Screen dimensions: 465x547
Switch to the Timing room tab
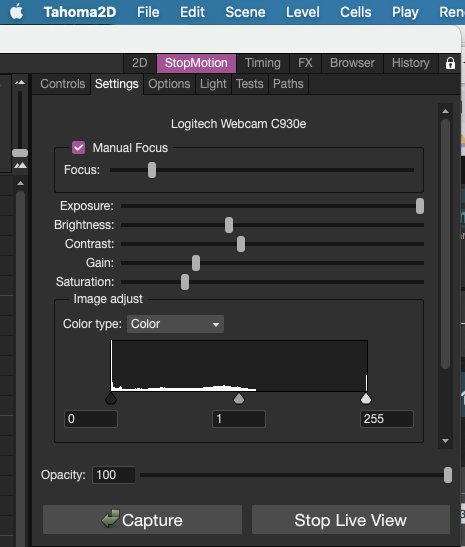[x=263, y=63]
